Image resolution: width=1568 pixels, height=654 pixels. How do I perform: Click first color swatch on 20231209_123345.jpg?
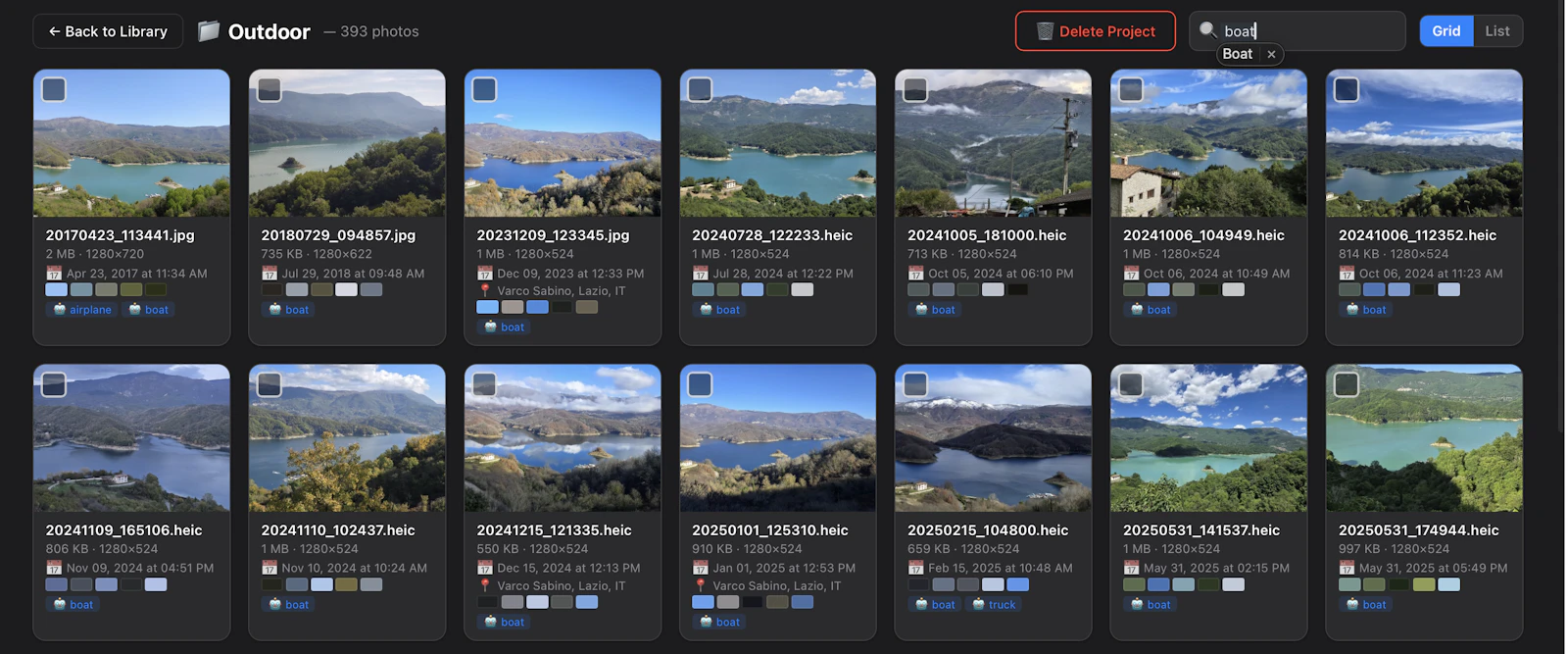pos(487,308)
